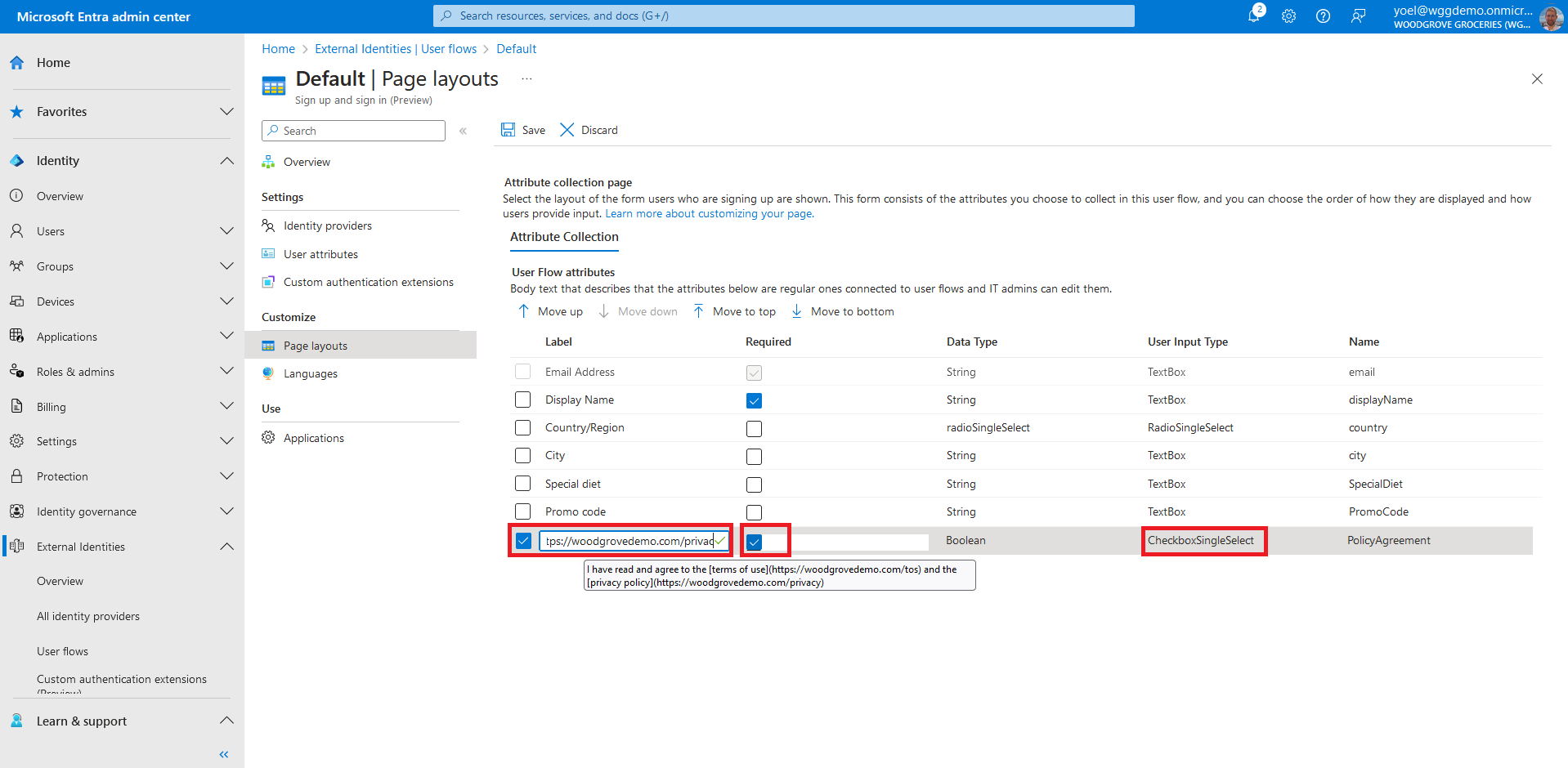Click the help question mark icon

[1323, 16]
